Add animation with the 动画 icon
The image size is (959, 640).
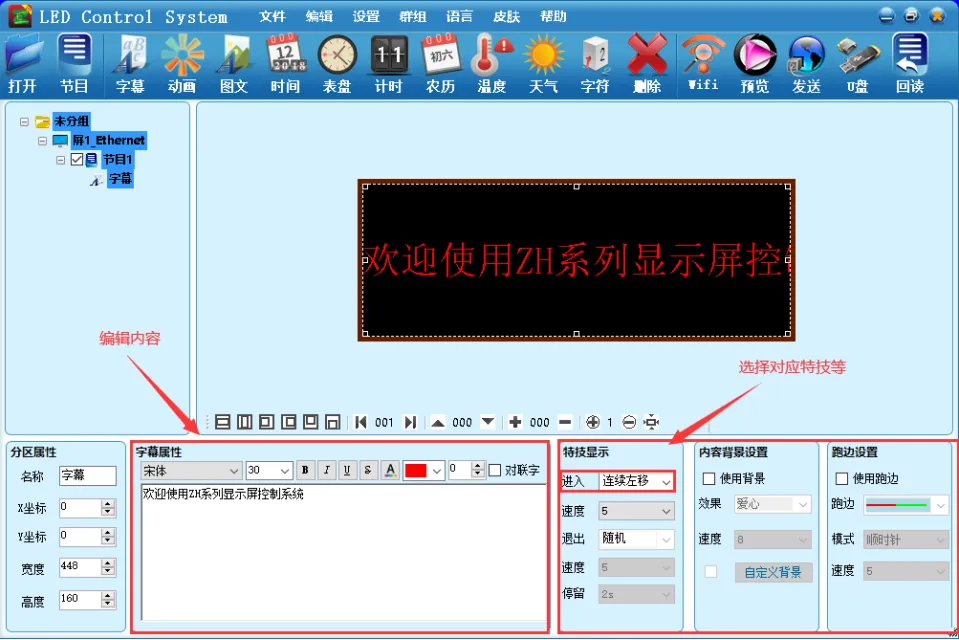pos(182,64)
